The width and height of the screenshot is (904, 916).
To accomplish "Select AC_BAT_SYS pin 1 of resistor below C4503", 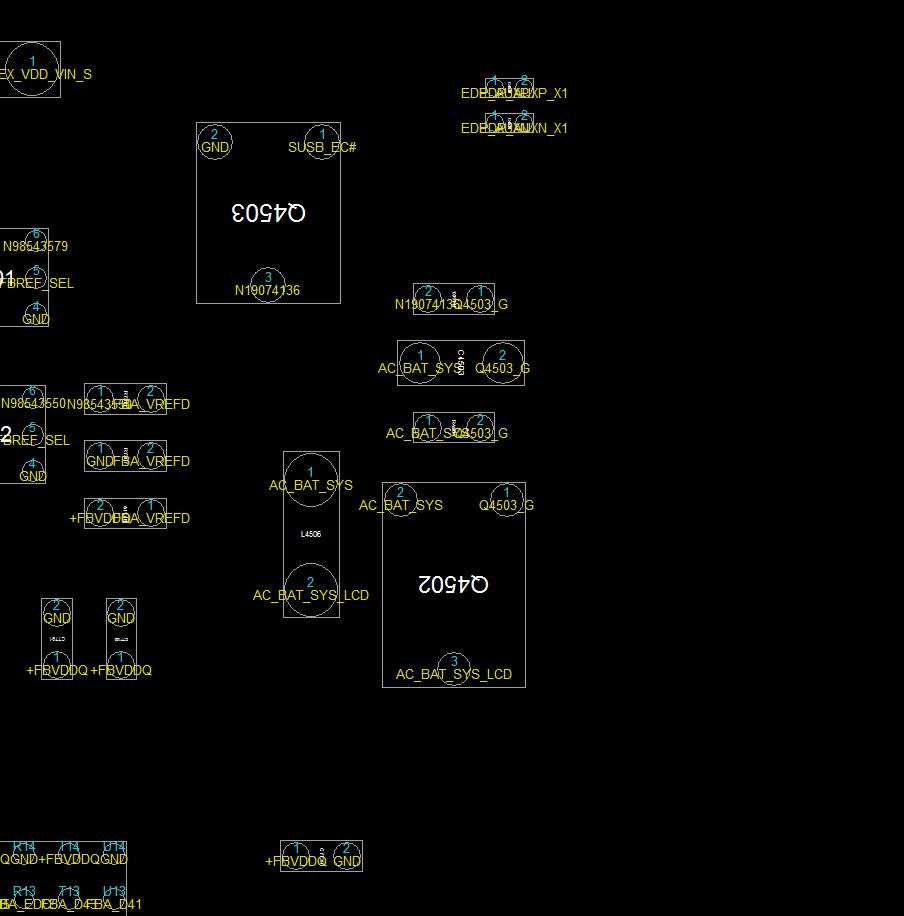I will point(428,428).
